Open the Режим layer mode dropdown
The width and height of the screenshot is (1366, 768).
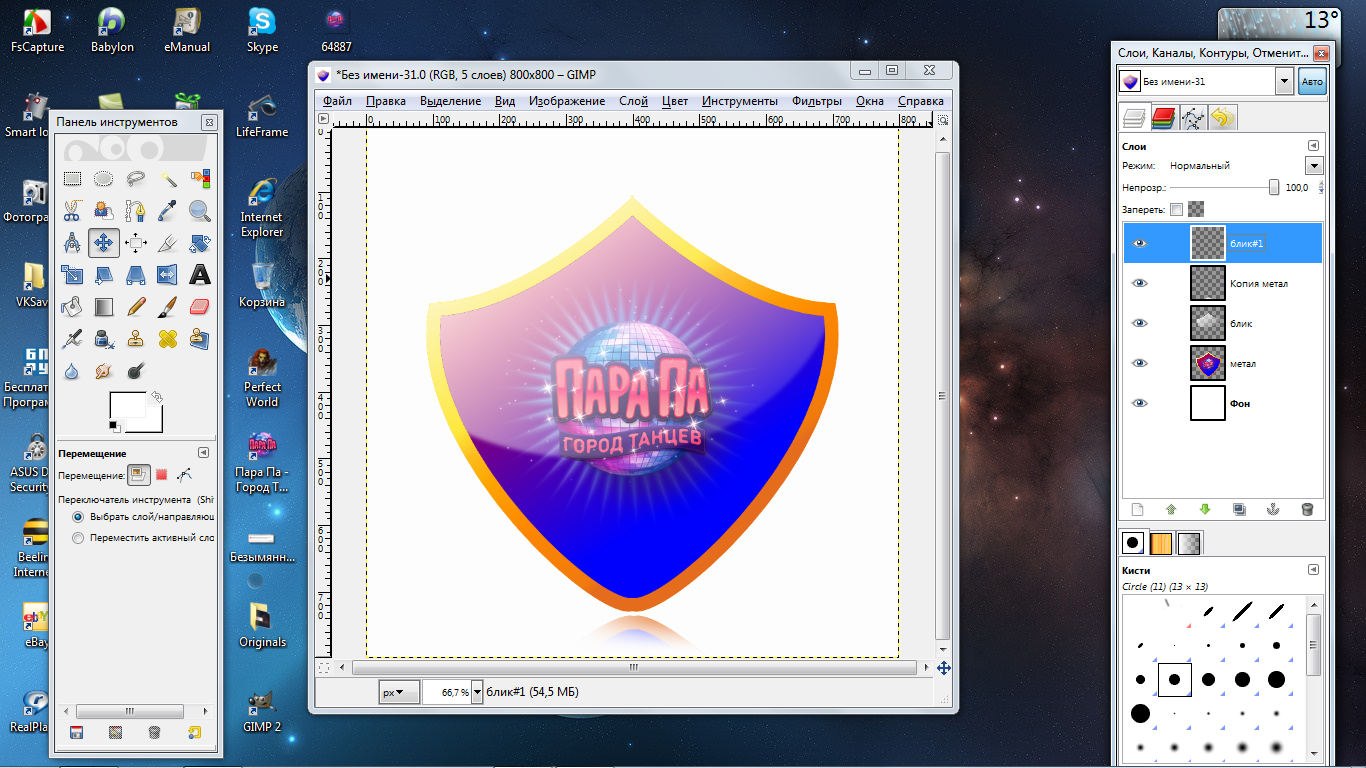click(1314, 166)
